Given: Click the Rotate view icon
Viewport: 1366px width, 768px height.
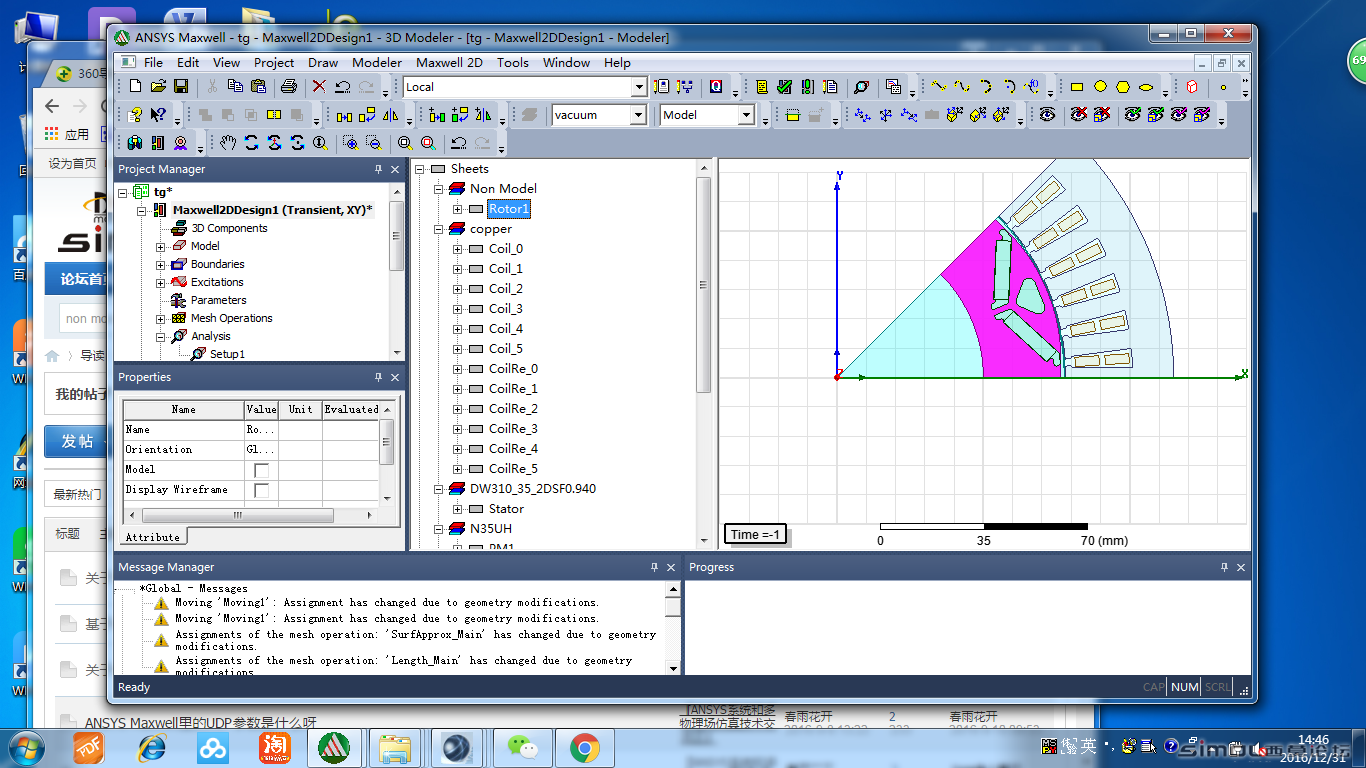Looking at the screenshot, I should click(x=251, y=143).
